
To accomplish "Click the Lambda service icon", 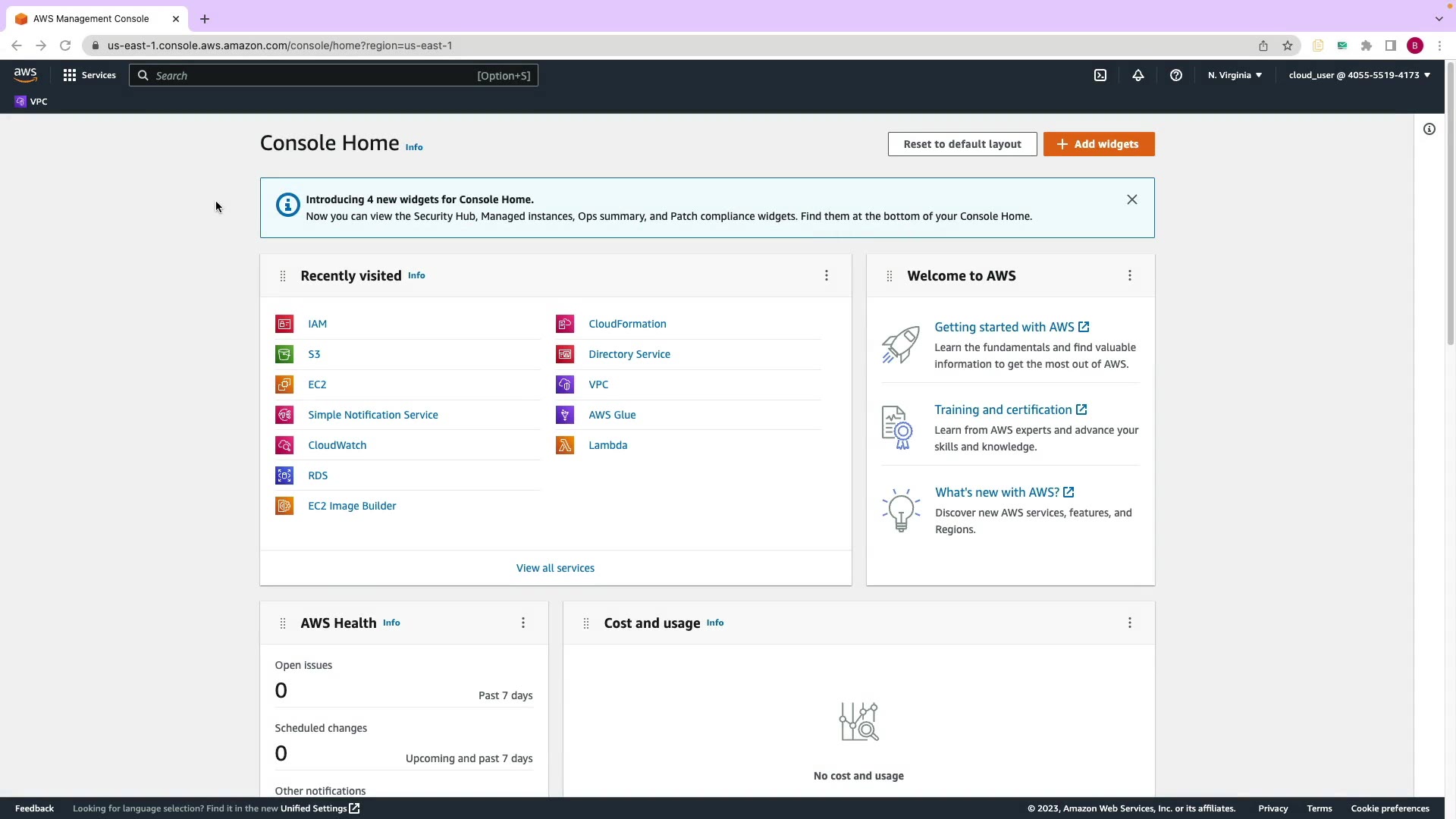I will point(565,445).
